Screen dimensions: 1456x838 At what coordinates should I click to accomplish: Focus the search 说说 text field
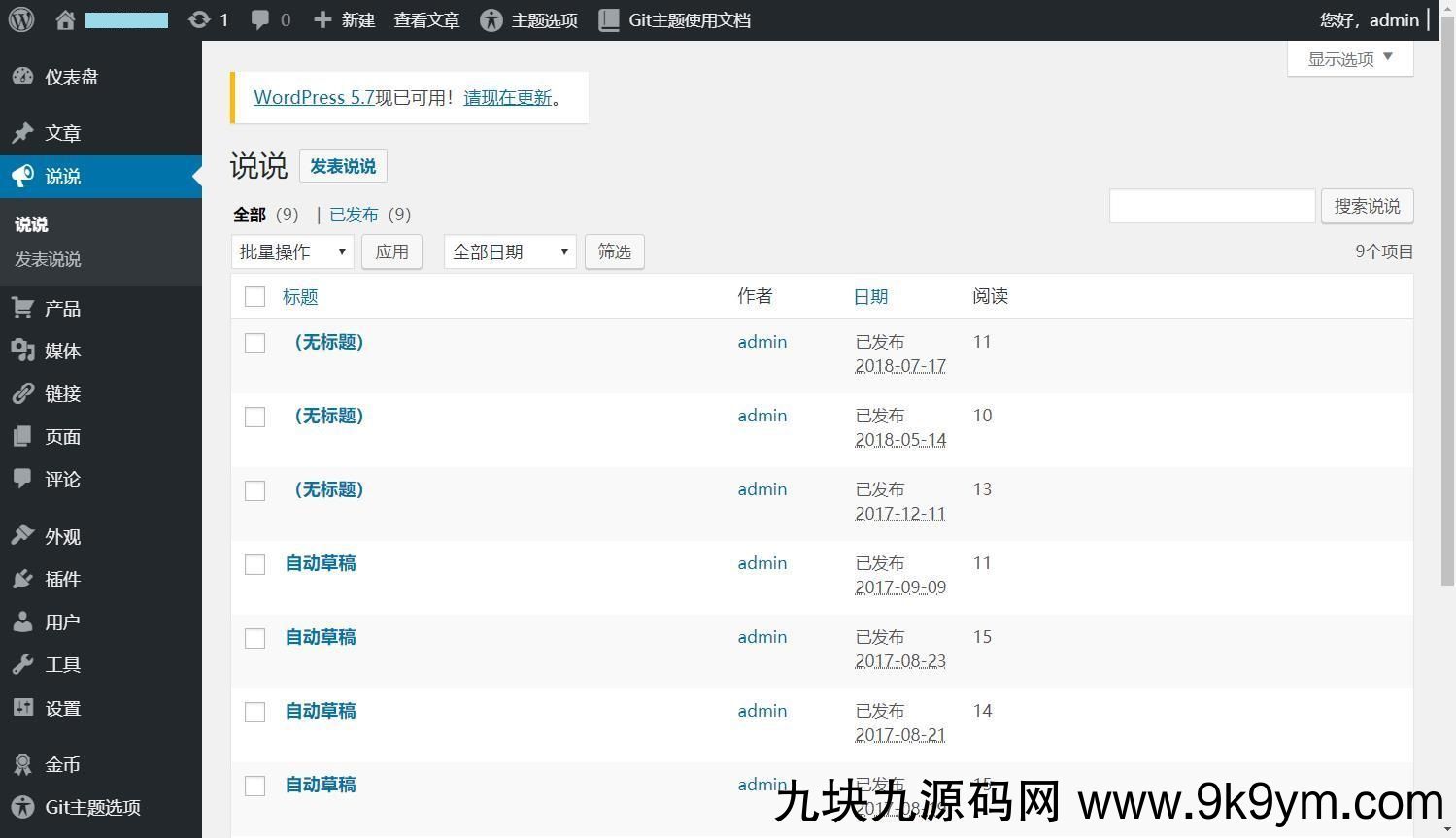(x=1211, y=206)
